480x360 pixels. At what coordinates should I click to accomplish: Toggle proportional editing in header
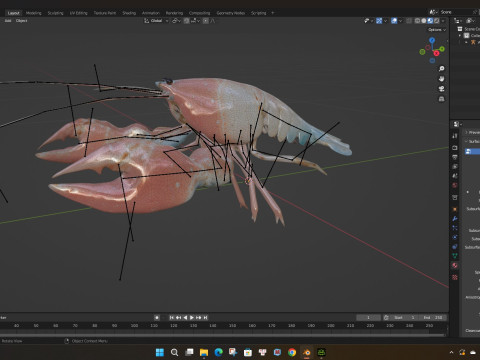pyautogui.click(x=206, y=21)
